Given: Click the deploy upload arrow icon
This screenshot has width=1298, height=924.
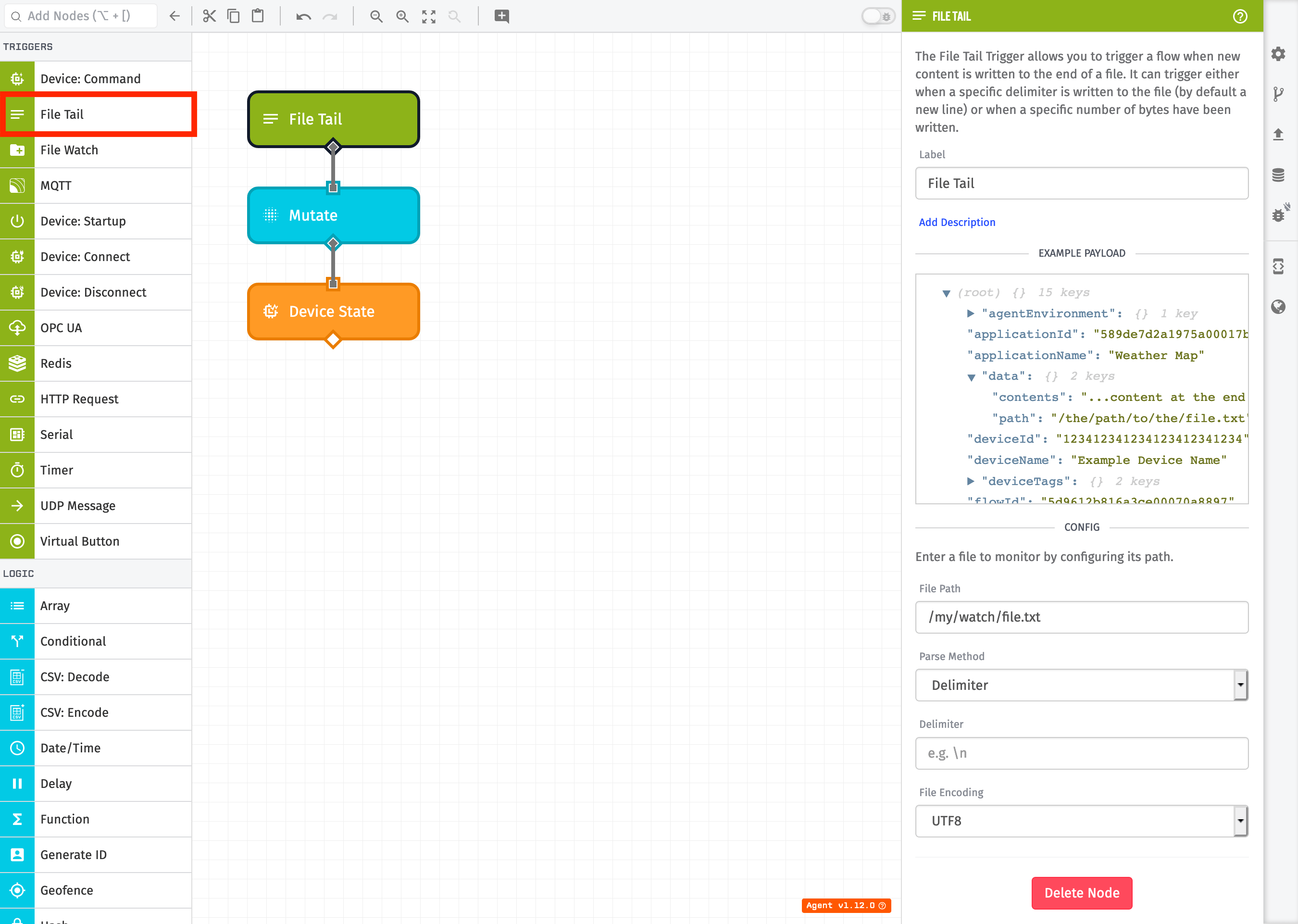Looking at the screenshot, I should 1278,135.
